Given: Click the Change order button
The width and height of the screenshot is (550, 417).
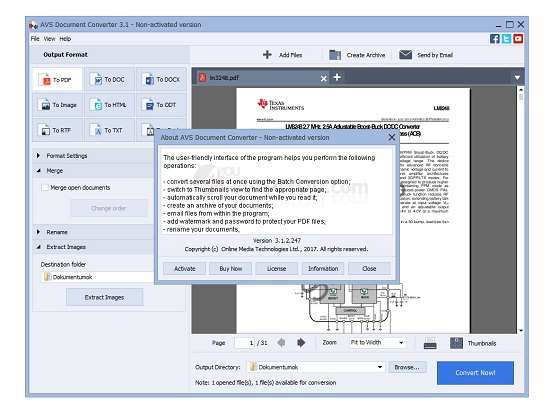Looking at the screenshot, I should click(x=109, y=208).
